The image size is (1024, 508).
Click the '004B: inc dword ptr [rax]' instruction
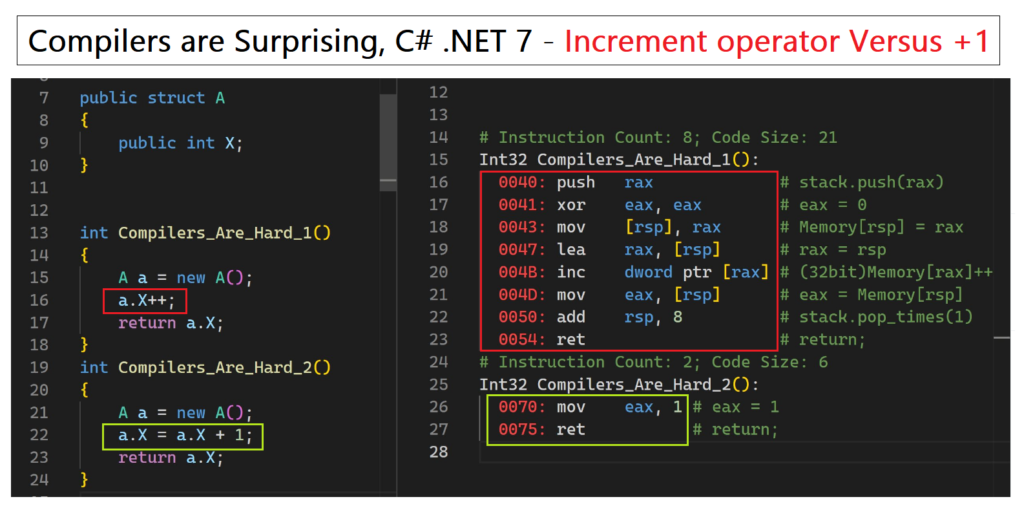click(633, 272)
